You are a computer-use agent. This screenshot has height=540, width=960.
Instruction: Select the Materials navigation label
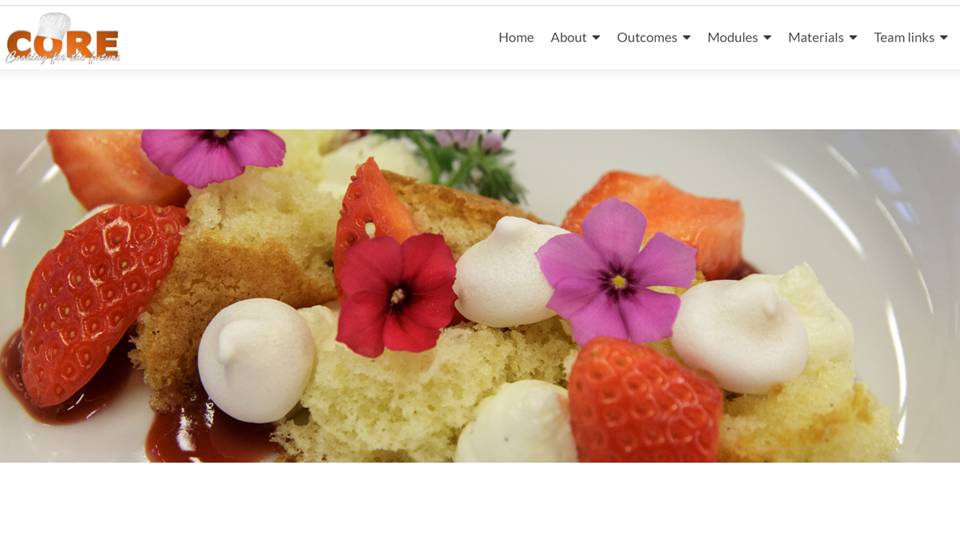pyautogui.click(x=816, y=37)
